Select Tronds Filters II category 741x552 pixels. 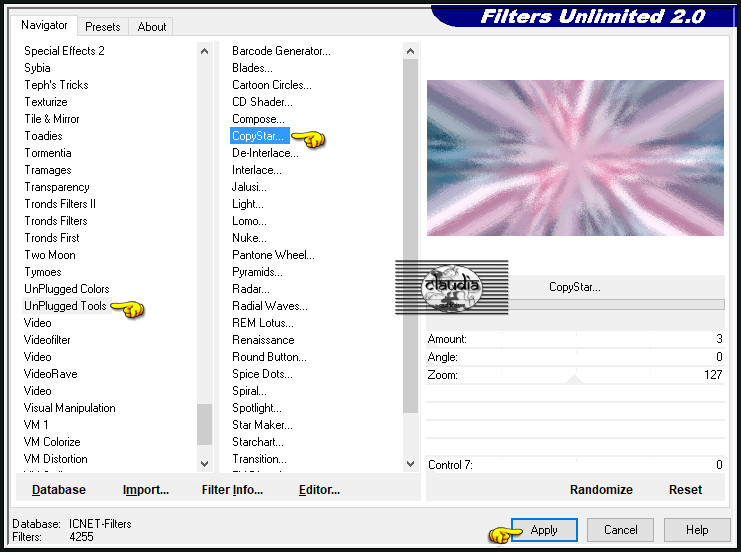[x=60, y=204]
